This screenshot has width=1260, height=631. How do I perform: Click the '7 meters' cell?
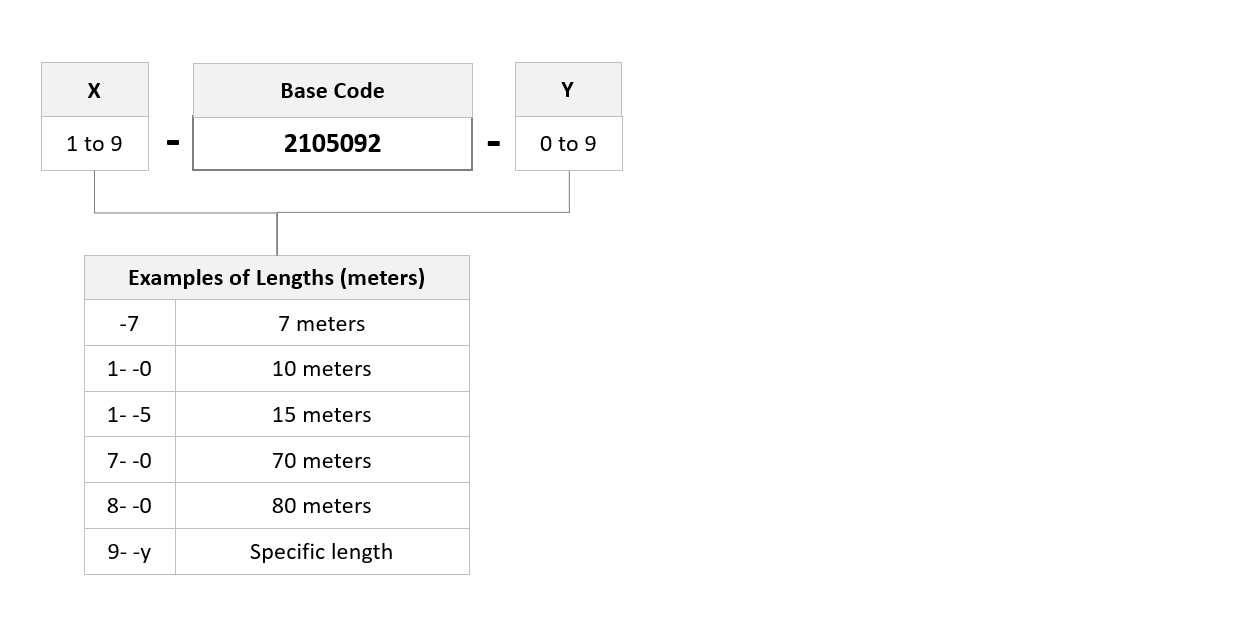click(x=322, y=323)
